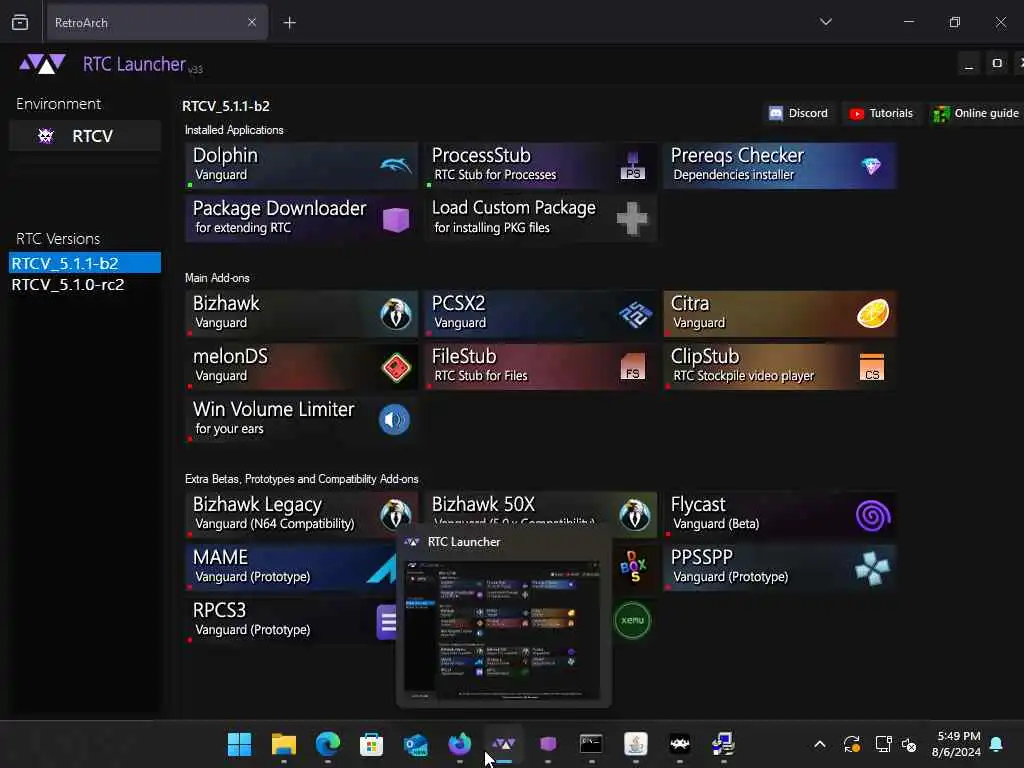Launch Dolphin Vanguard
The height and width of the screenshot is (768, 1024).
click(302, 166)
